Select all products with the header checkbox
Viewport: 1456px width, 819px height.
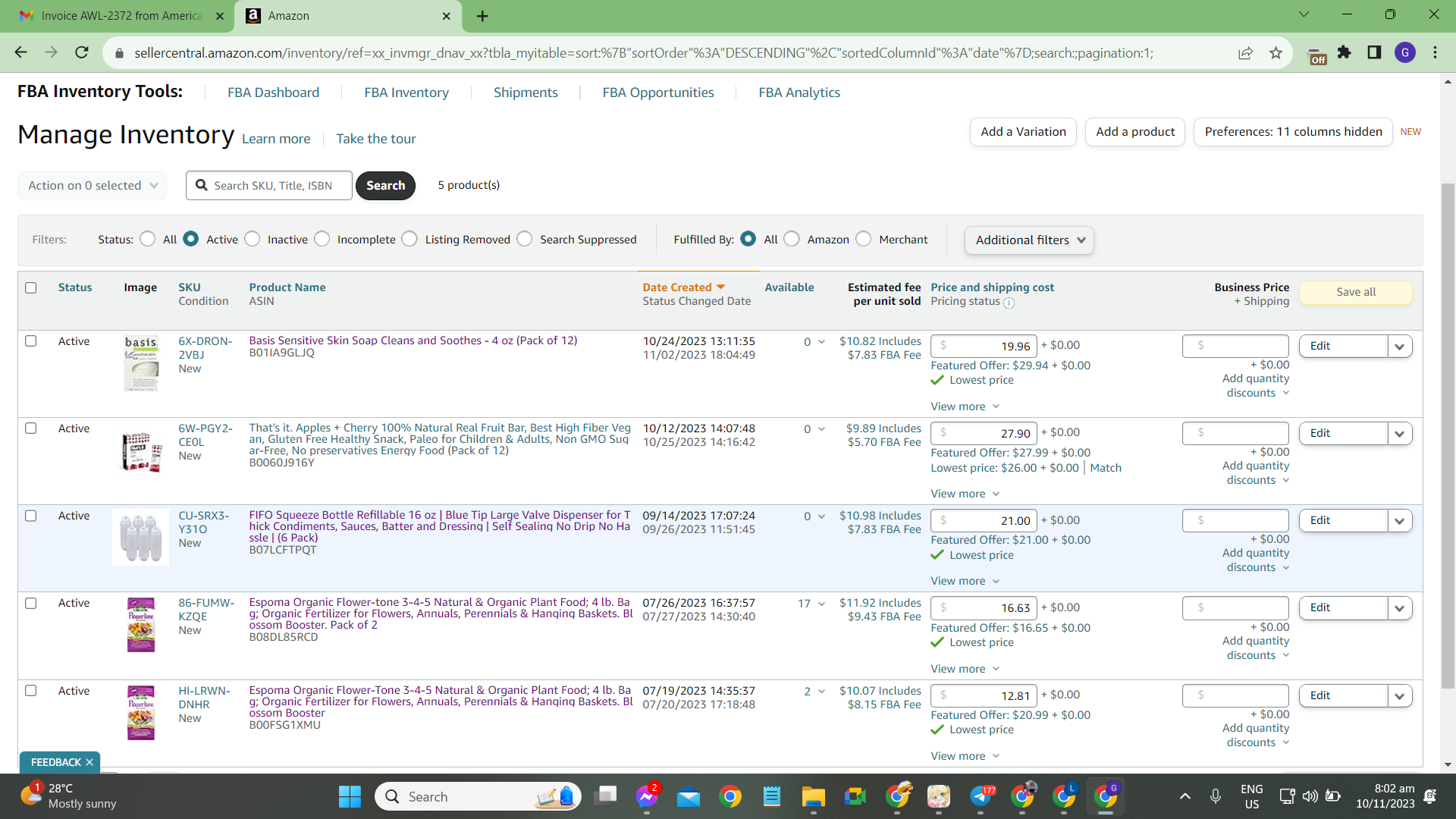(x=31, y=287)
